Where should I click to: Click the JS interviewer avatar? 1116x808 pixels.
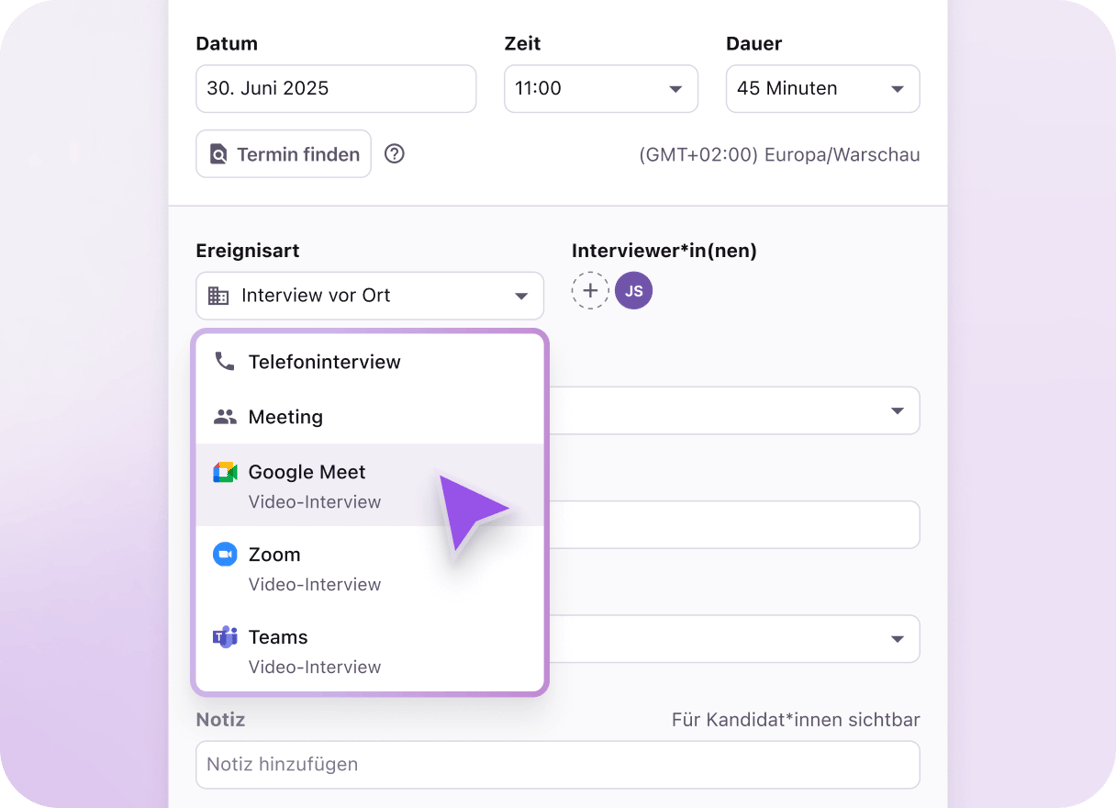tap(633, 291)
